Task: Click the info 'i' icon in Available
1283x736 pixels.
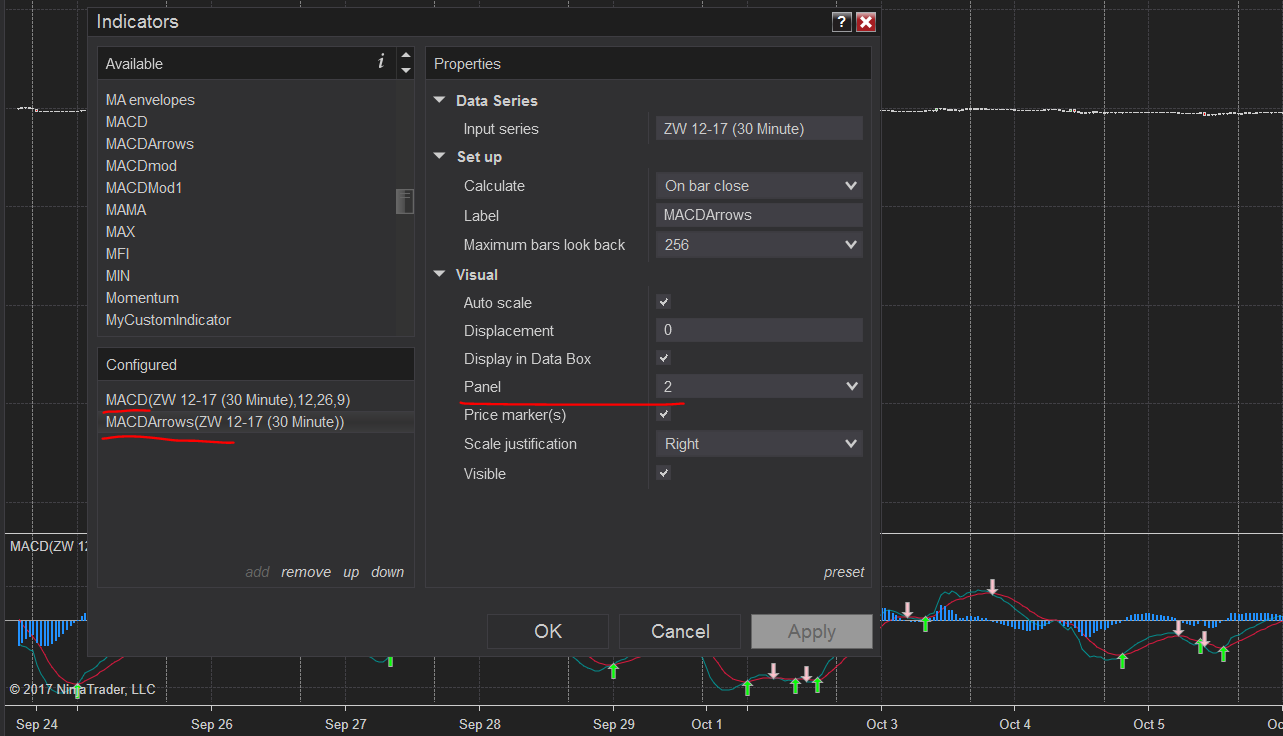Action: coord(381,62)
